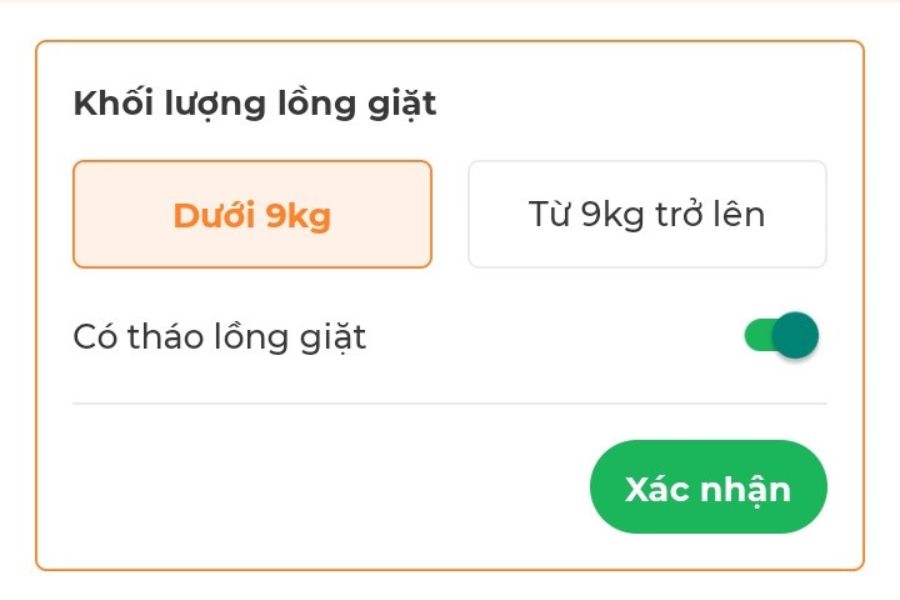
Task: Switch off "Có tháo lồng giặt"
Action: point(781,336)
